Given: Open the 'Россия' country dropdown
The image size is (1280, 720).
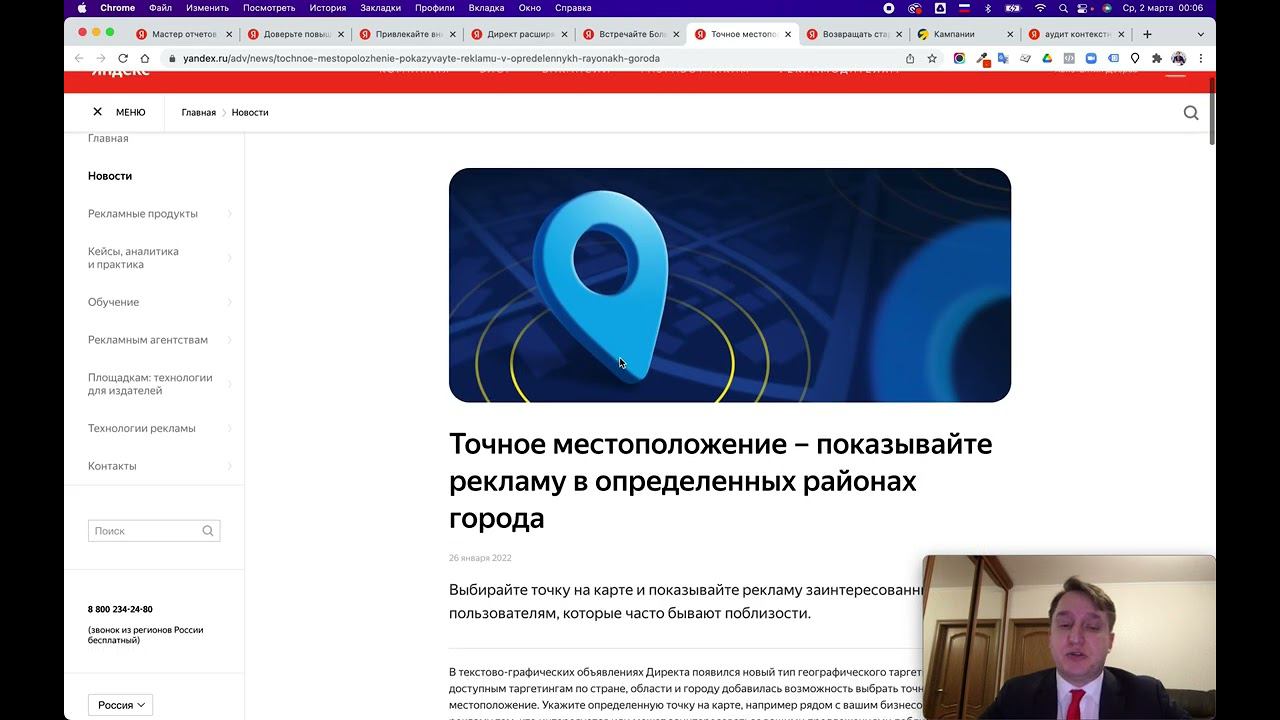Looking at the screenshot, I should (120, 705).
